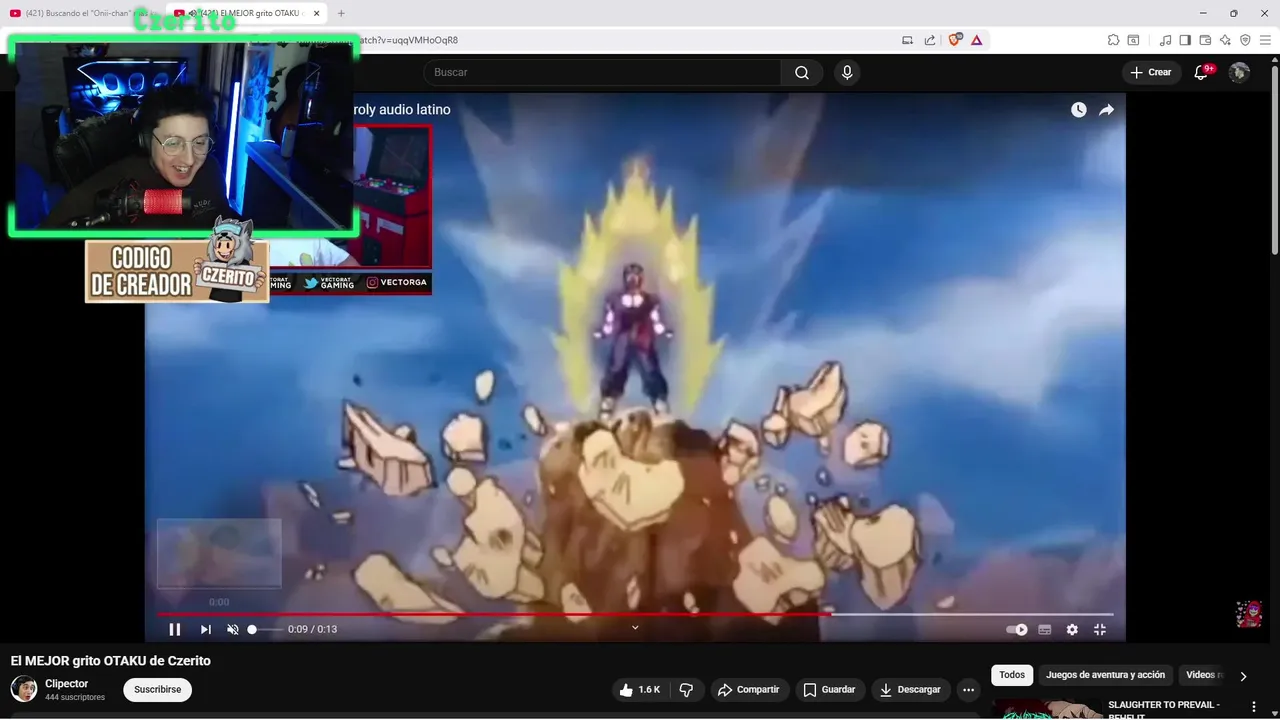Open the player settings gear

1072,630
